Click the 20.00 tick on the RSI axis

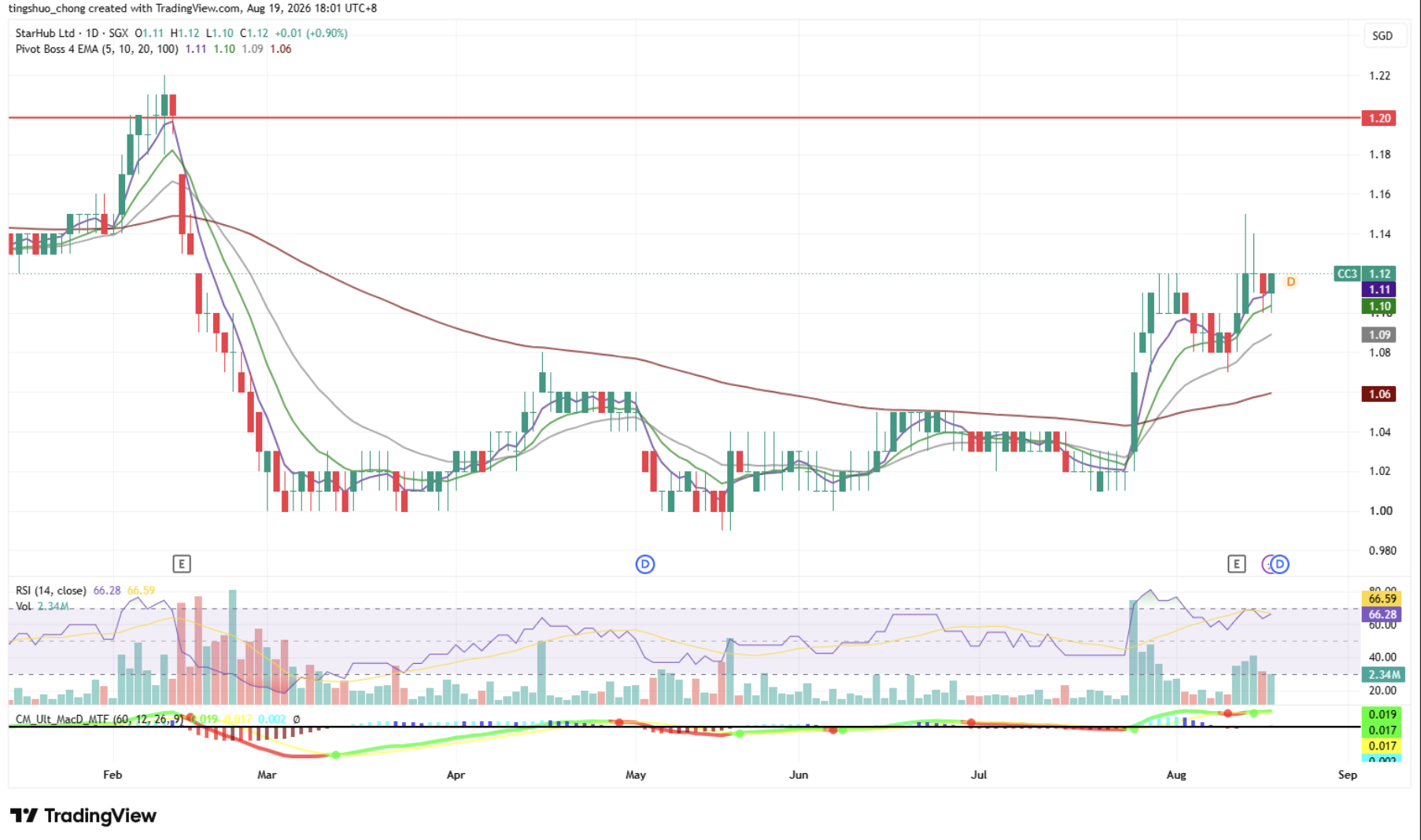tap(1382, 691)
